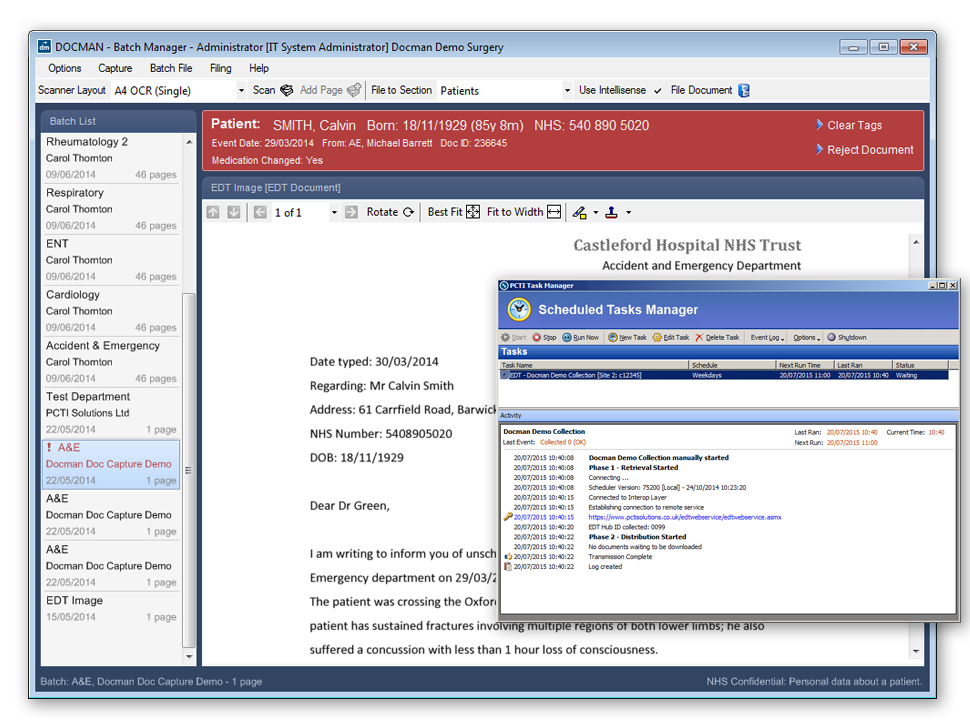Open the page number dropdown
Screen dimensions: 970x725
point(334,213)
